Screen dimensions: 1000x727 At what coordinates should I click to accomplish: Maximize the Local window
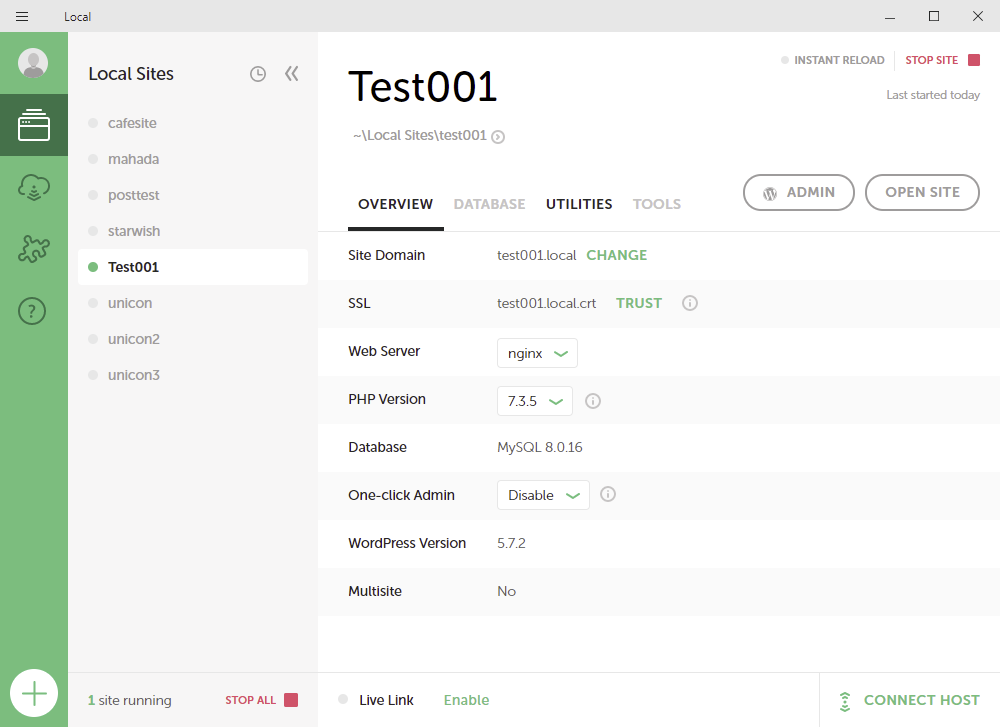(x=934, y=17)
